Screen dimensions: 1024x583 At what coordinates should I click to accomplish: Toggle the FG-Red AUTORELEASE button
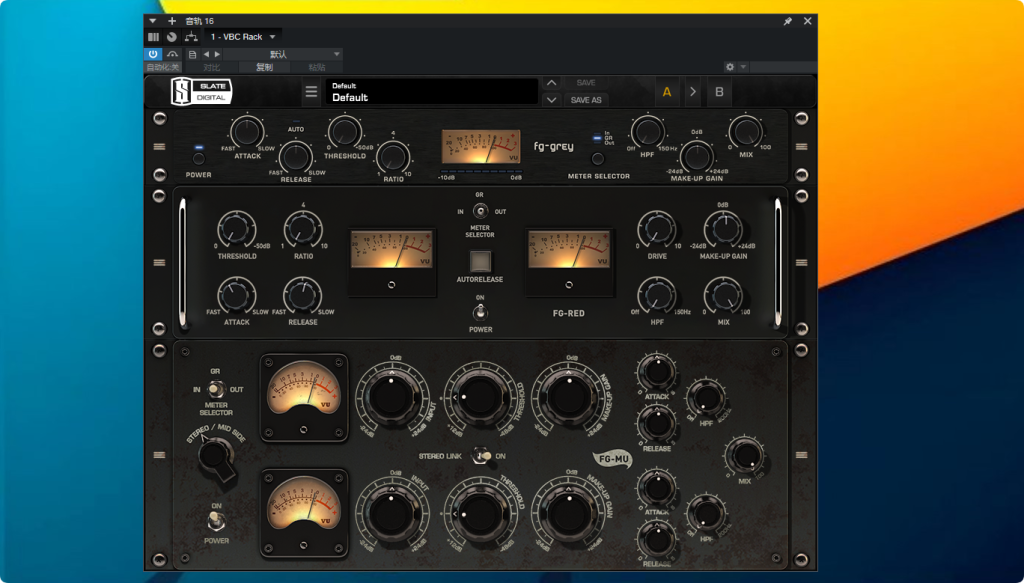(x=480, y=261)
